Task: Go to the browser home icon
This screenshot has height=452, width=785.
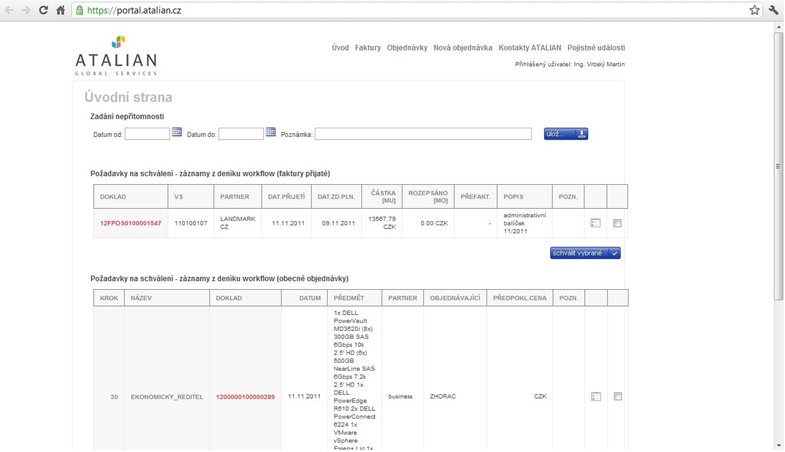Action: (61, 10)
